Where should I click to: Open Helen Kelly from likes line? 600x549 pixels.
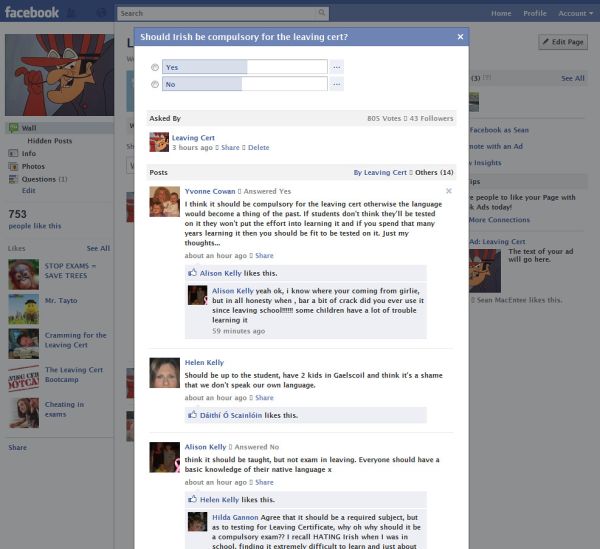coord(219,500)
